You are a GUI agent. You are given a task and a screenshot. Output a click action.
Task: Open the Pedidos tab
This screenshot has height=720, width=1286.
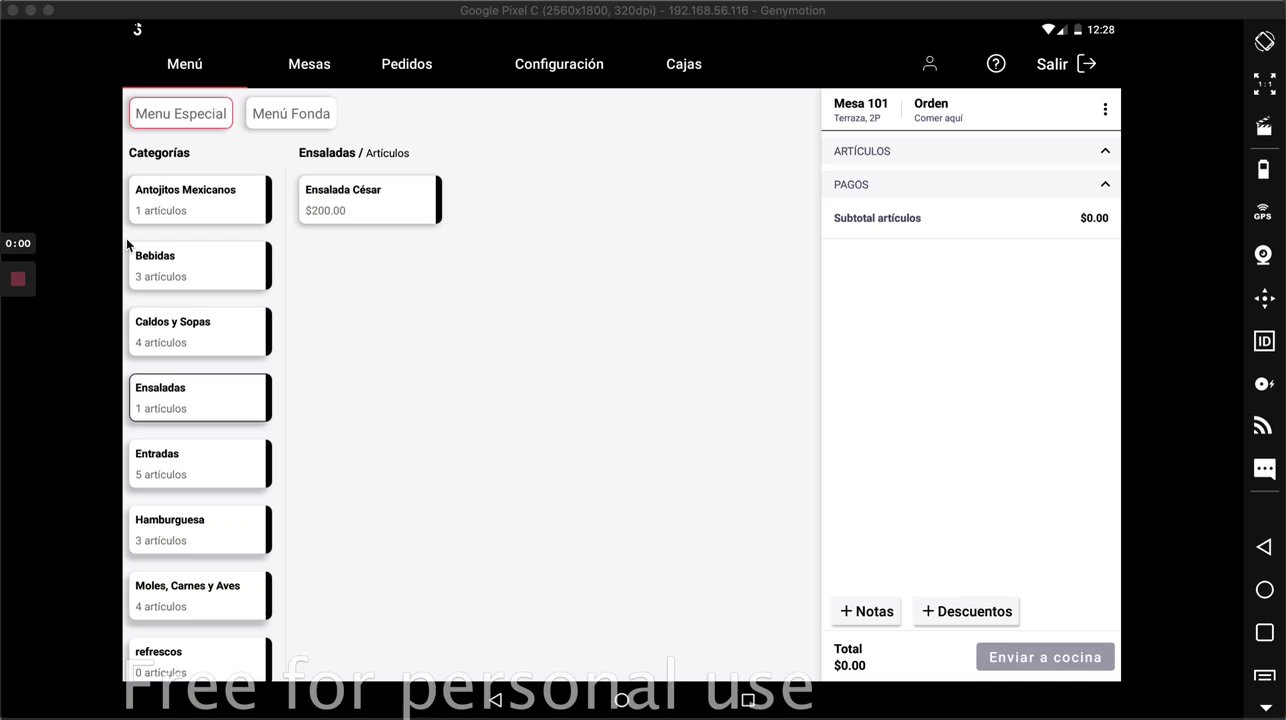(407, 64)
